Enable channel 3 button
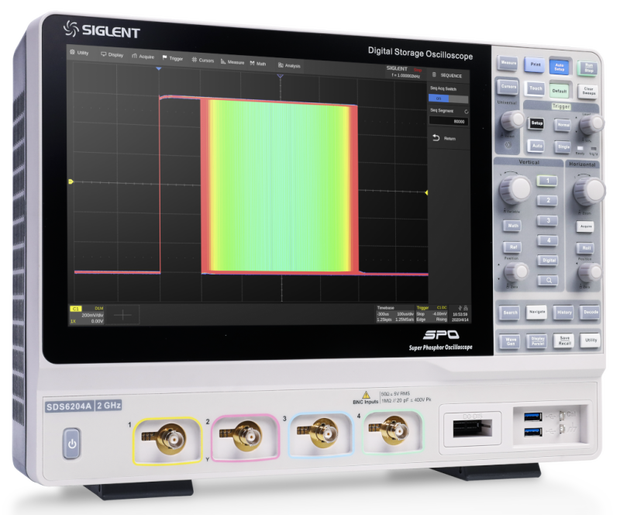Screen dimensions: 620x515 pyautogui.click(x=548, y=221)
